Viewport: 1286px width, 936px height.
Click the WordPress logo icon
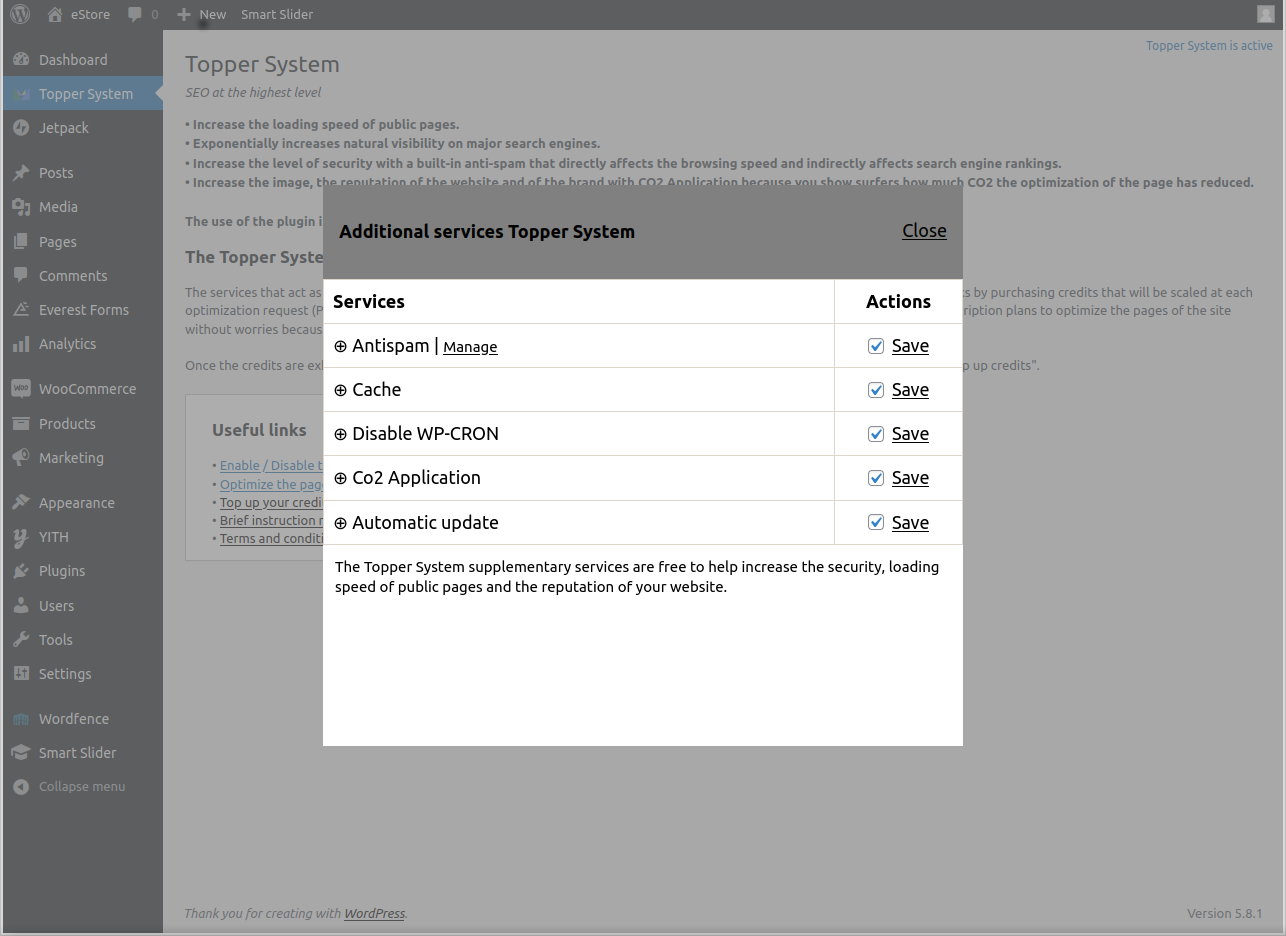tap(20, 14)
